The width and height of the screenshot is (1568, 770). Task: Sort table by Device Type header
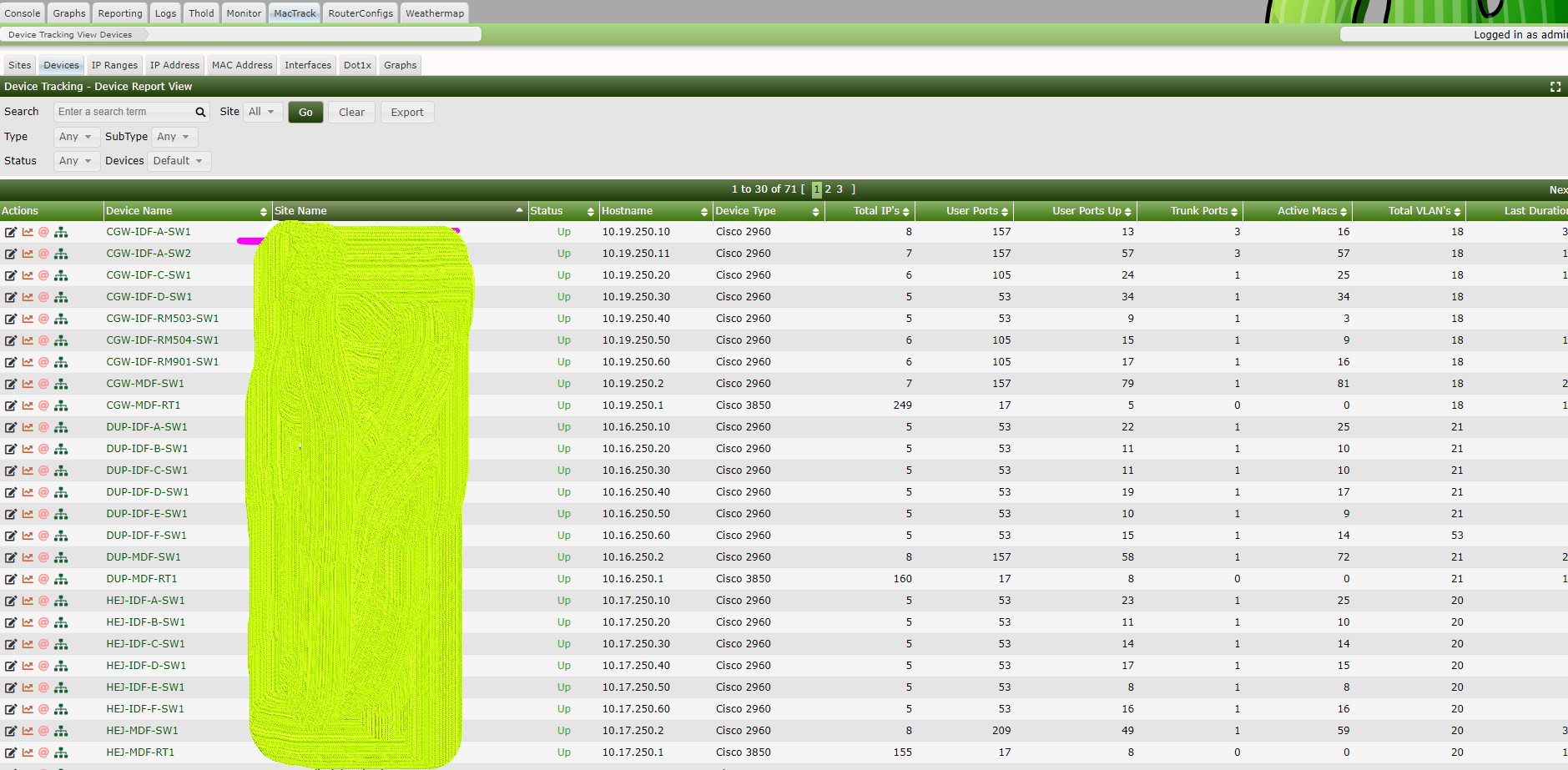[x=768, y=211]
